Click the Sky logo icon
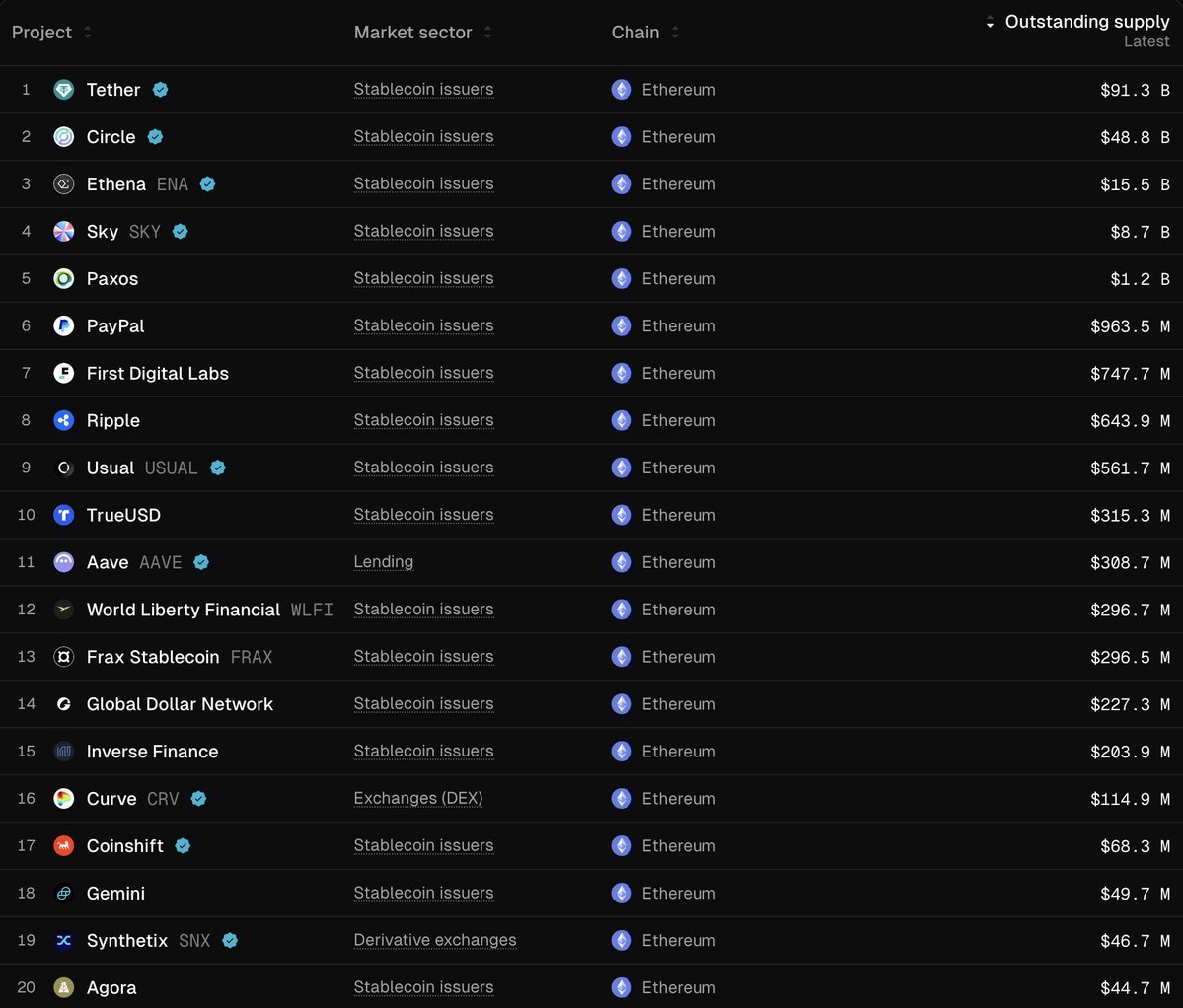The height and width of the screenshot is (1008, 1183). coord(64,232)
